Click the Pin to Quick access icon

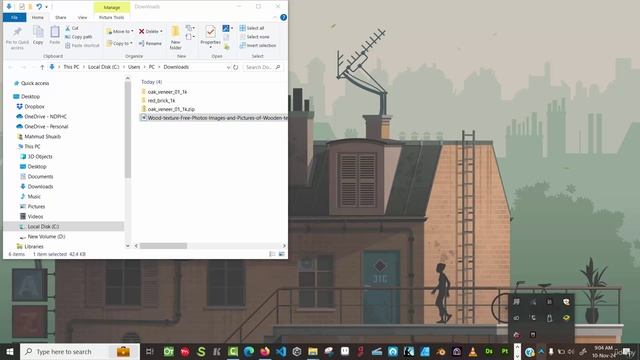tap(17, 32)
